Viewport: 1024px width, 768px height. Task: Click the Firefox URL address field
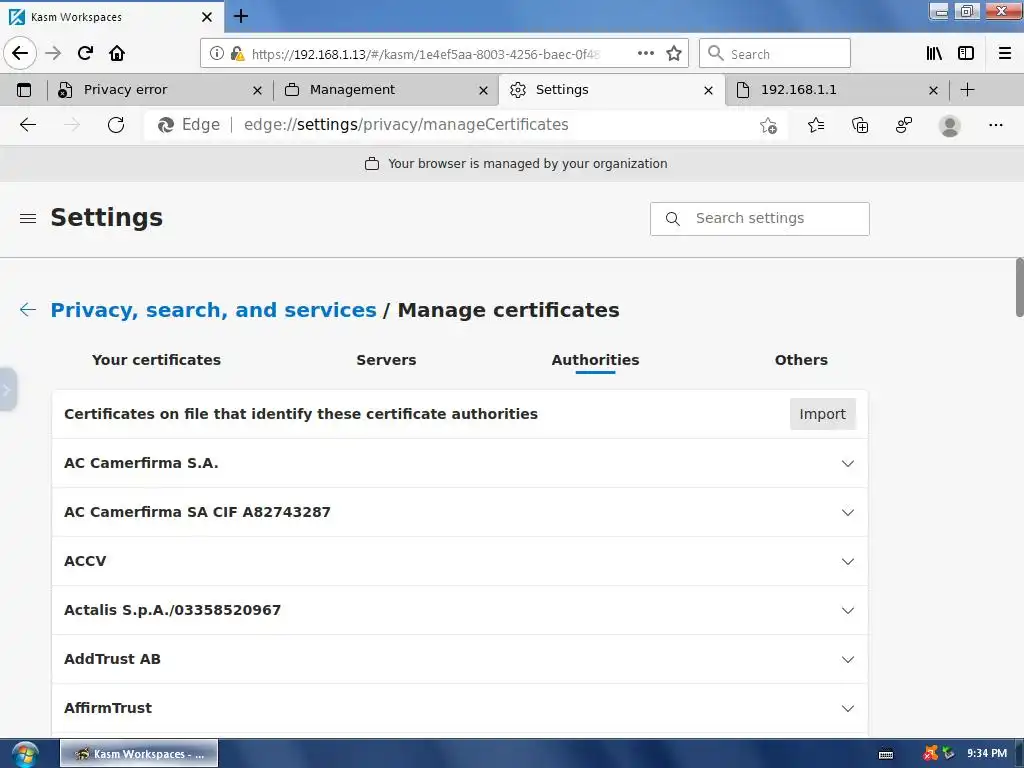point(426,54)
